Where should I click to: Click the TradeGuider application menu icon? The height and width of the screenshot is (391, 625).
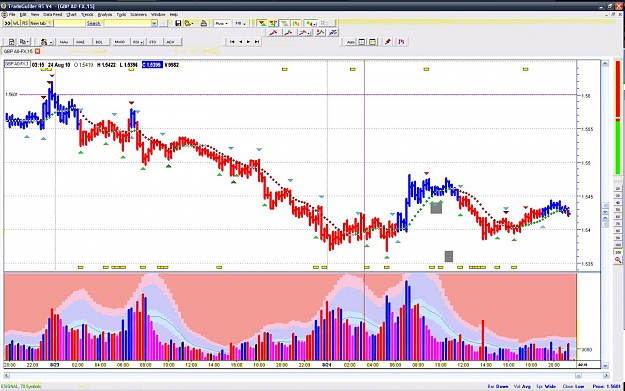pos(4,14)
